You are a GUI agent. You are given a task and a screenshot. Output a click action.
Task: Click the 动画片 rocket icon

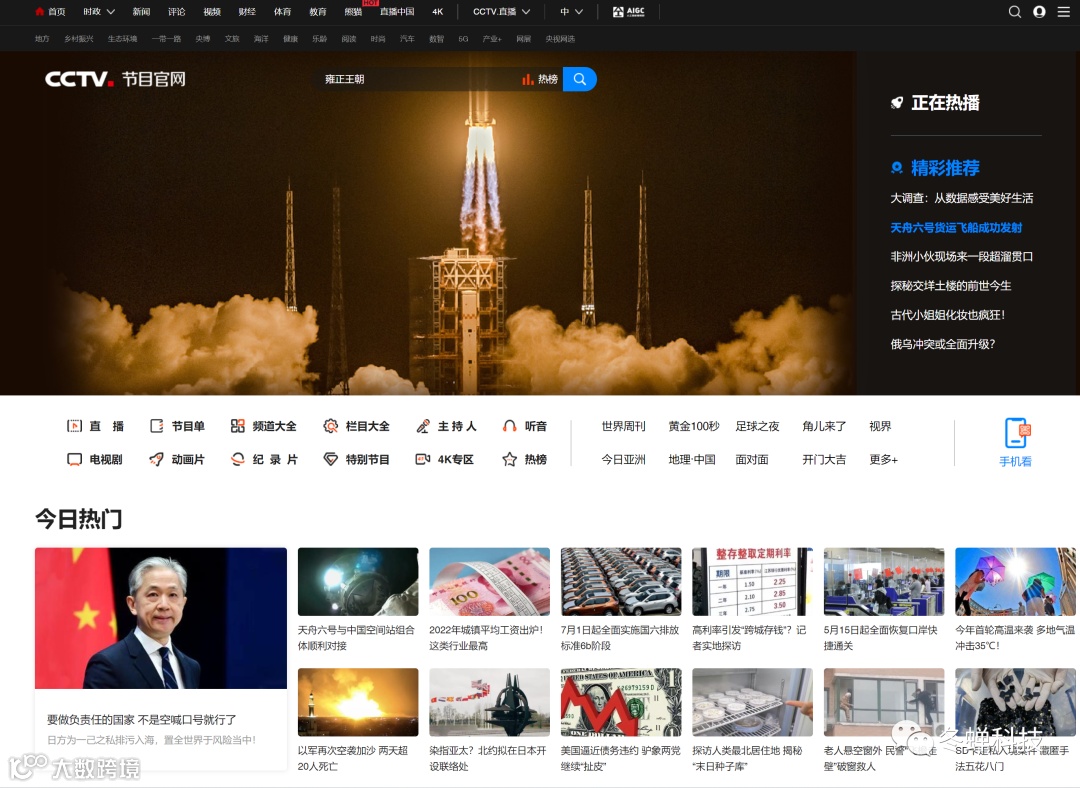[156, 459]
